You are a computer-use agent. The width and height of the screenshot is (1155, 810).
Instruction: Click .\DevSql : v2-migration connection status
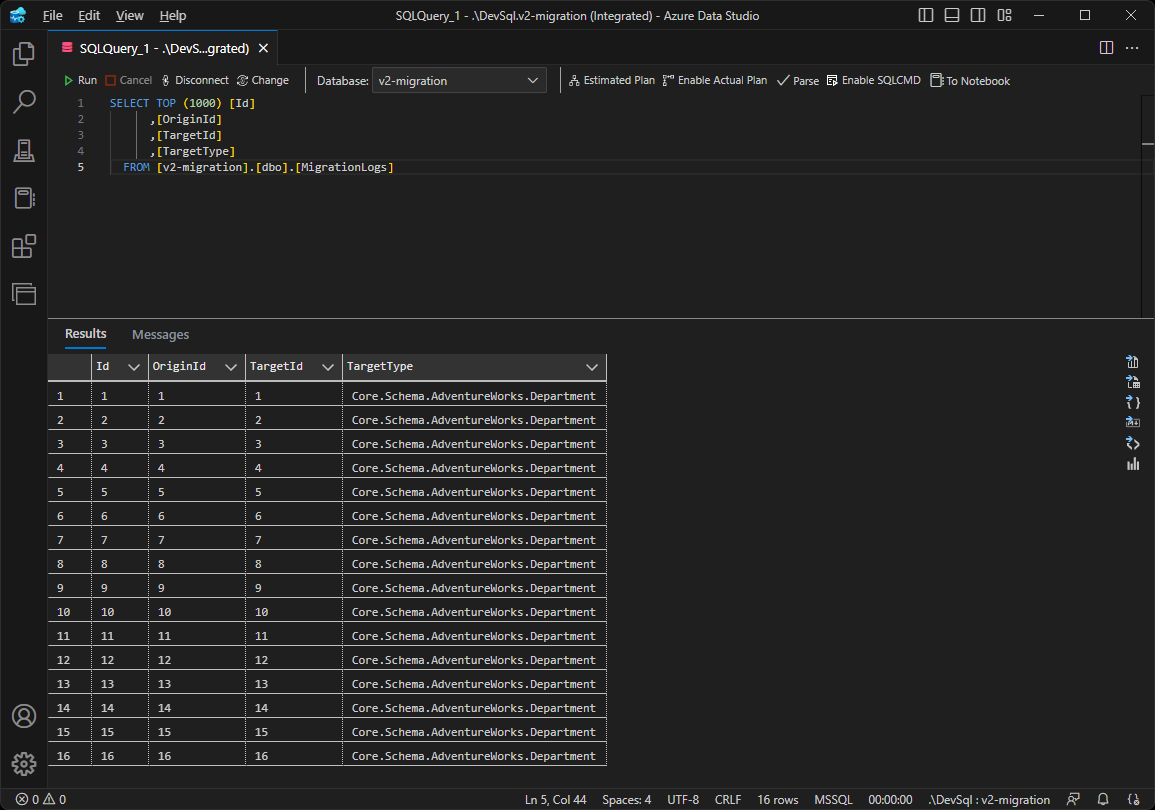(989, 800)
